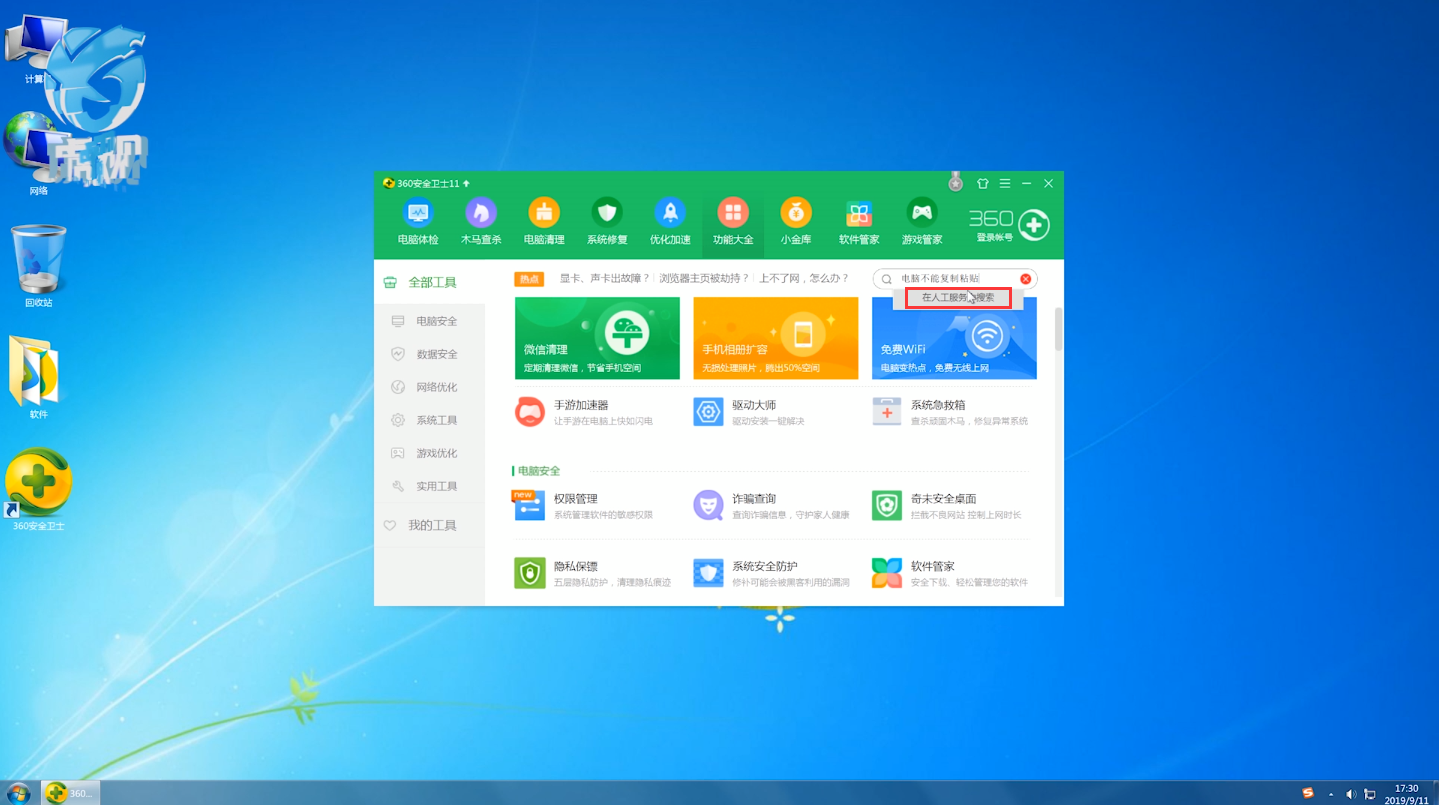The height and width of the screenshot is (805, 1439).
Task: Open the skin (shirt) icon
Action: click(x=982, y=184)
